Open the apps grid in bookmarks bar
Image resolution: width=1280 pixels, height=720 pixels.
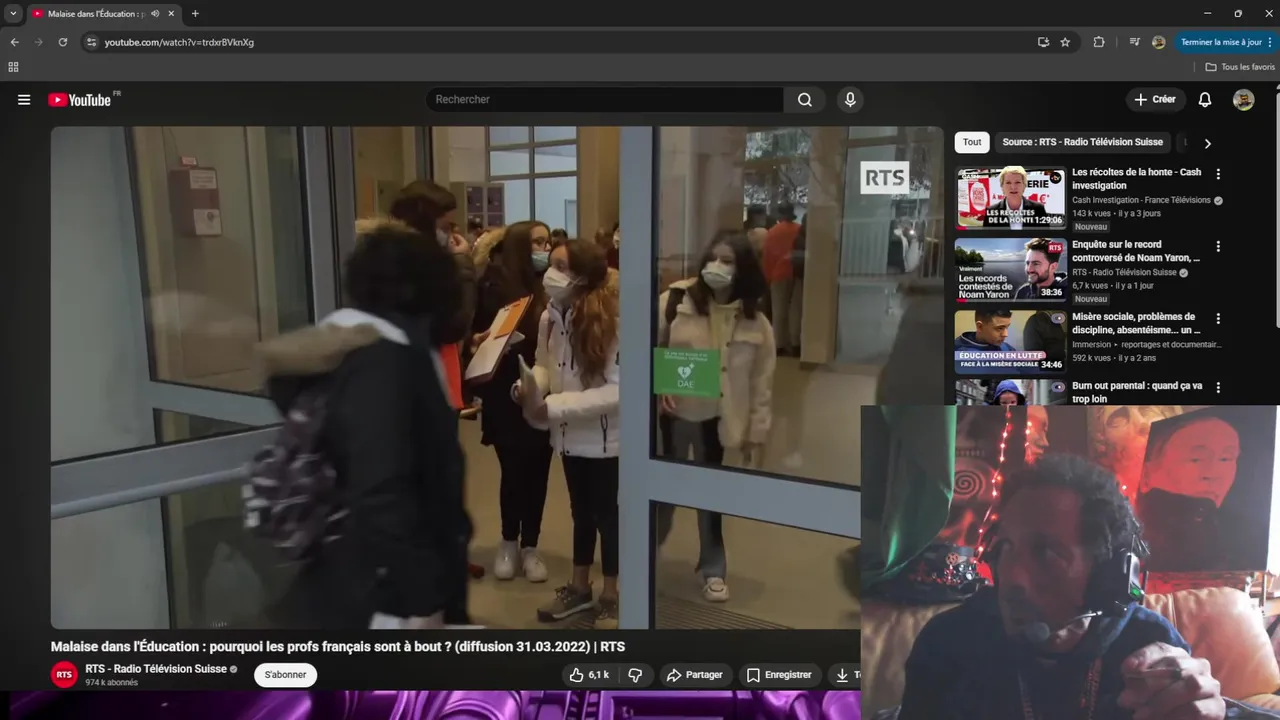pyautogui.click(x=13, y=67)
